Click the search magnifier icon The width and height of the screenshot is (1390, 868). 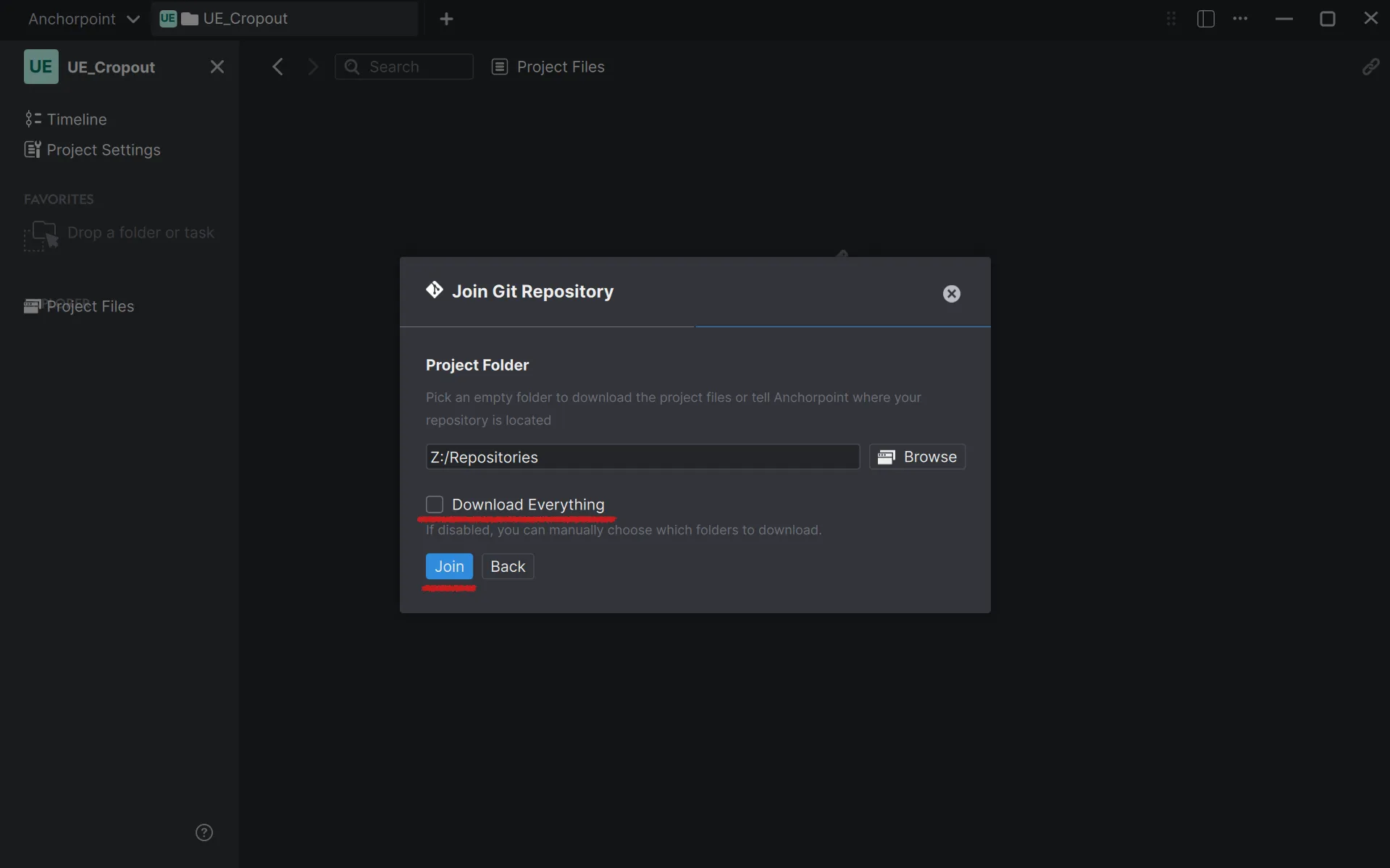tap(353, 67)
